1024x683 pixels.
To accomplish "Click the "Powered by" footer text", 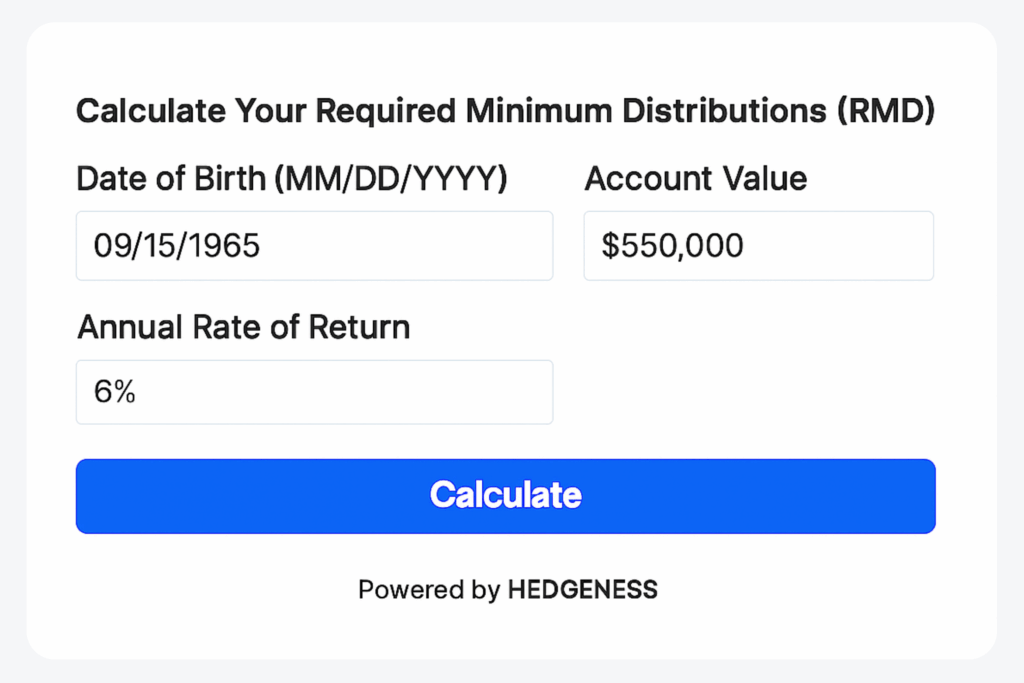I will click(428, 590).
